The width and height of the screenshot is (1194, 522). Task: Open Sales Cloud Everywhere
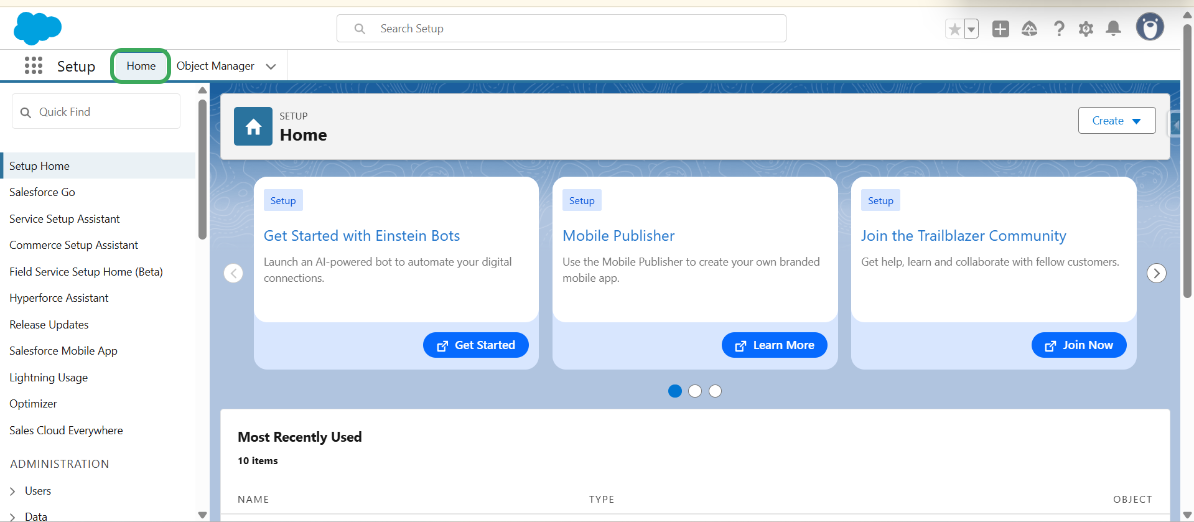tap(66, 431)
